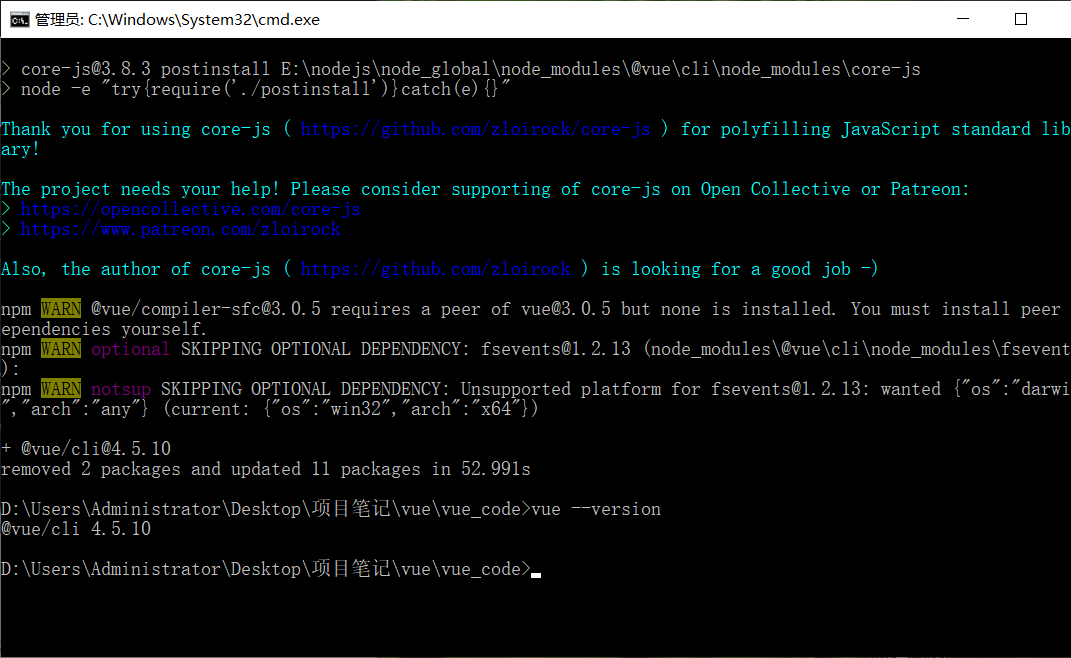Viewport: 1071px width, 658px height.
Task: Click the WARN label before 'optional'
Action: coord(61,349)
